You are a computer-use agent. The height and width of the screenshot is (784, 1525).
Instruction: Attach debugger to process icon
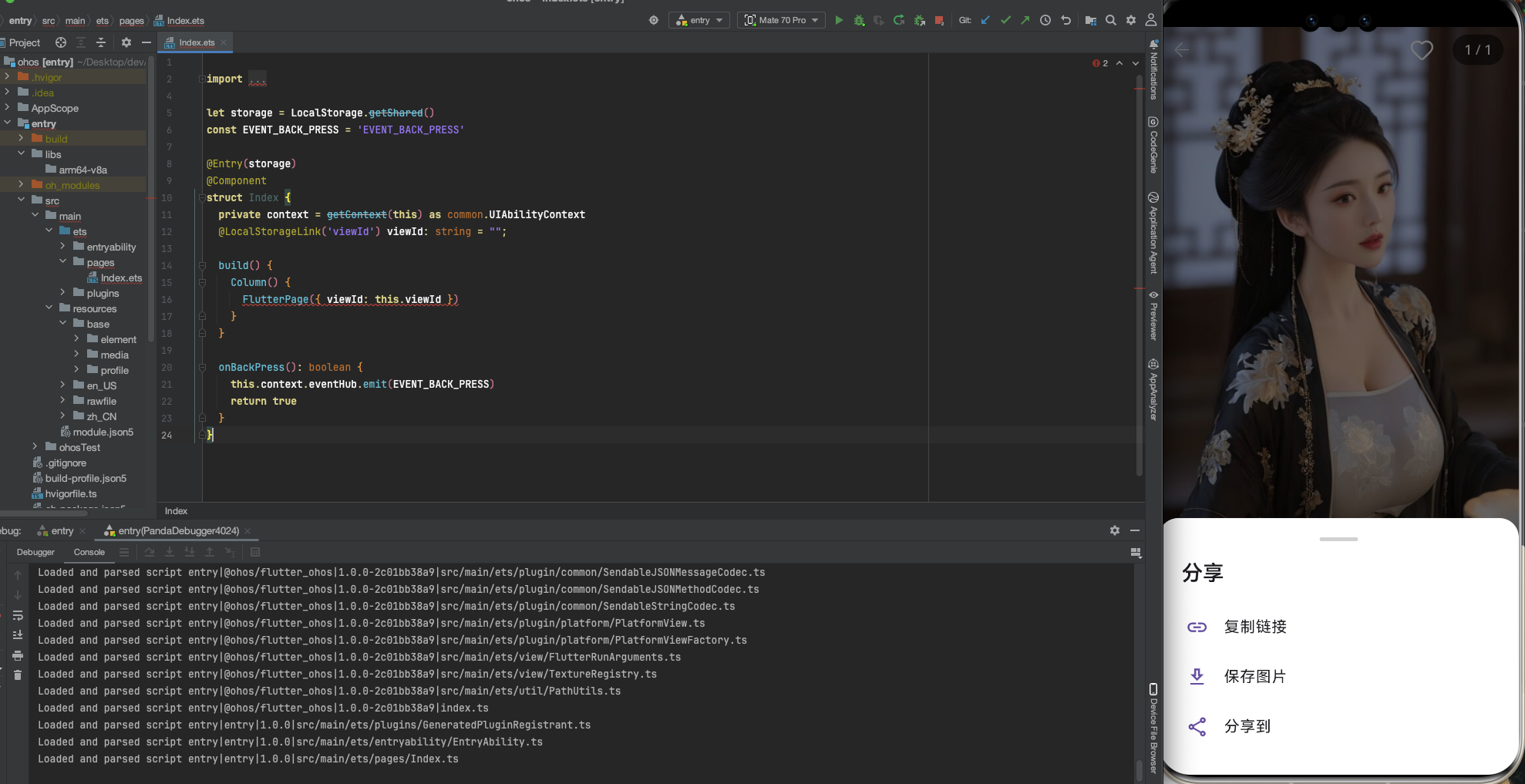[x=919, y=20]
